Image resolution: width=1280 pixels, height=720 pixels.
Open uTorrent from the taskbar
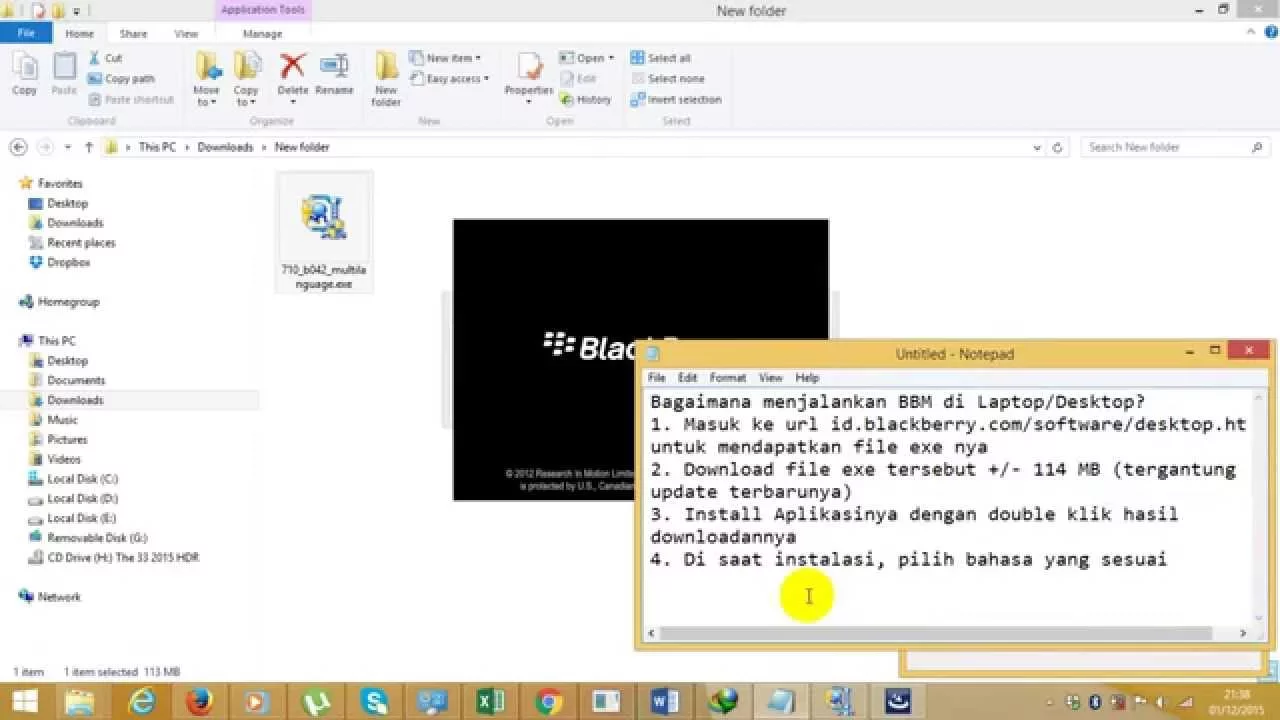click(x=316, y=702)
